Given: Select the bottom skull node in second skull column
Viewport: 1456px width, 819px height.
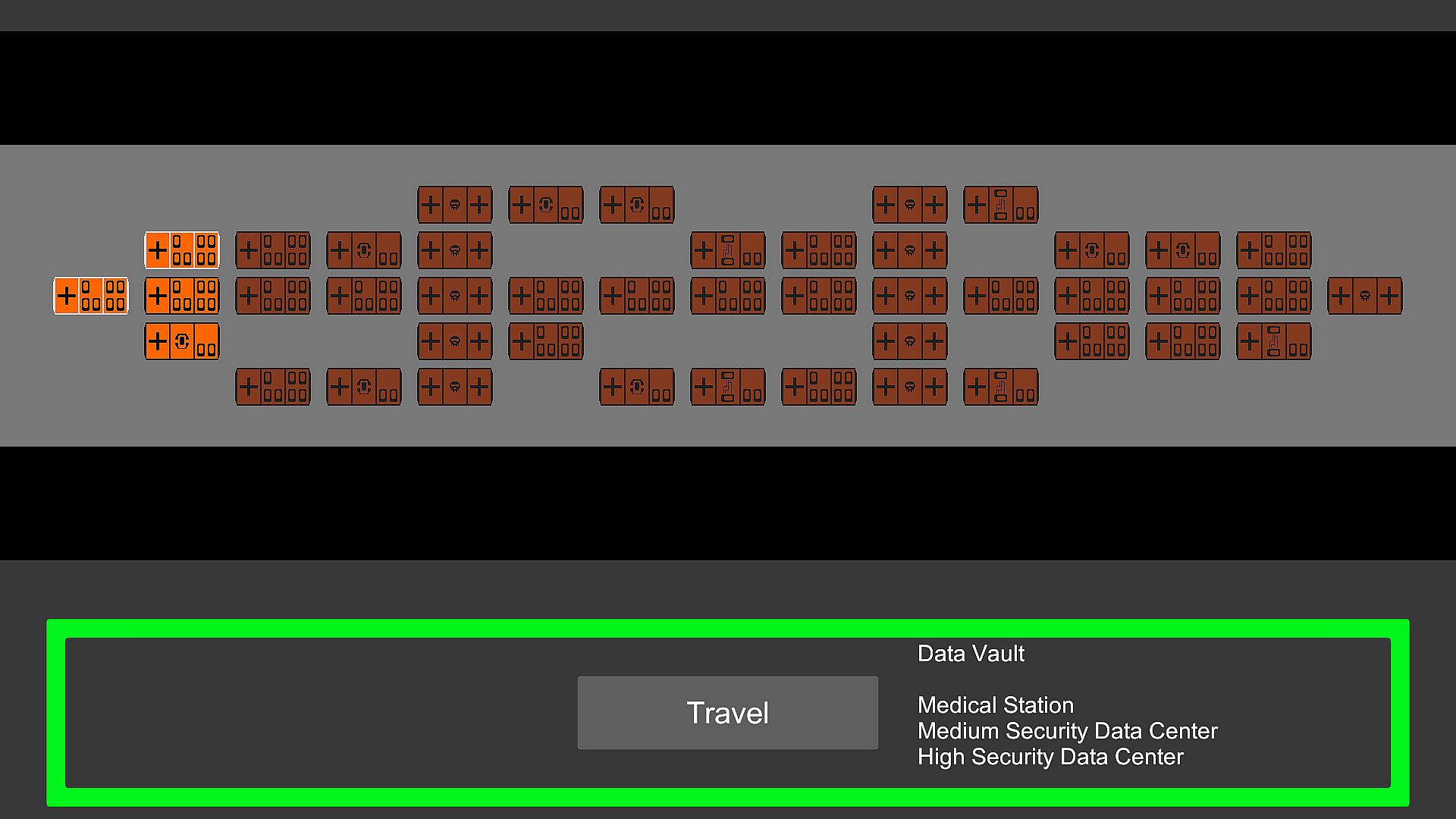Looking at the screenshot, I should [910, 387].
